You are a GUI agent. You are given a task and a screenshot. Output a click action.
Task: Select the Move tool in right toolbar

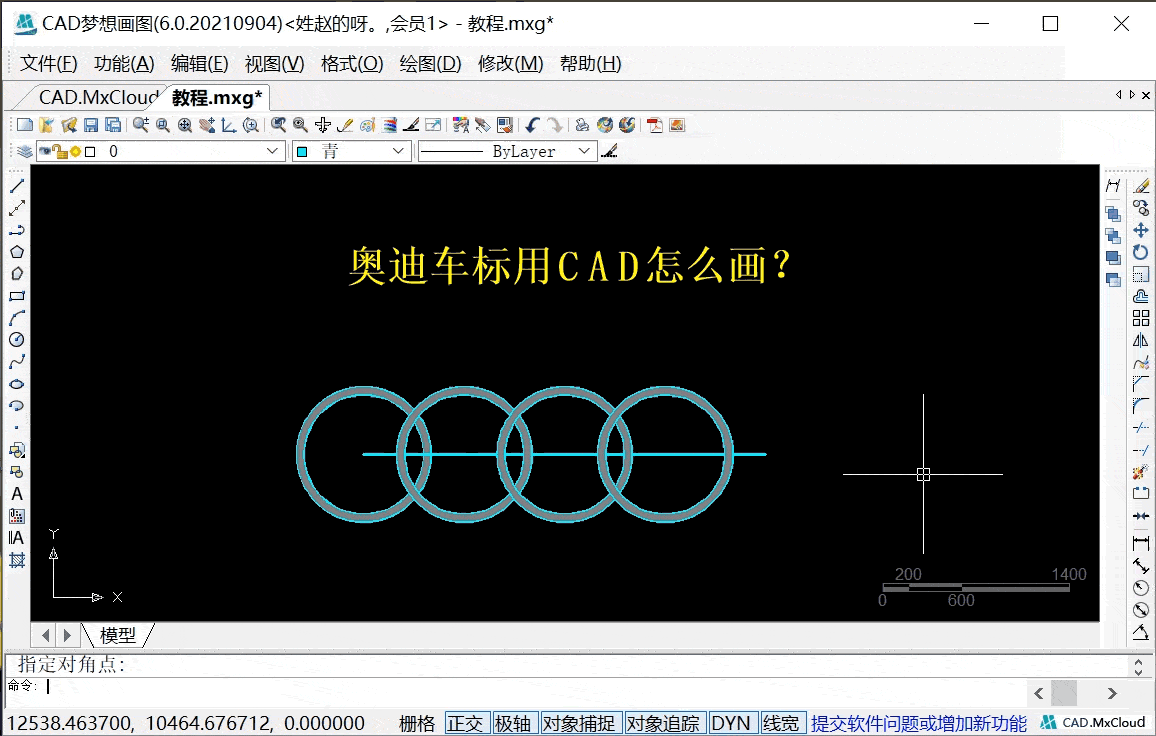coord(1141,230)
